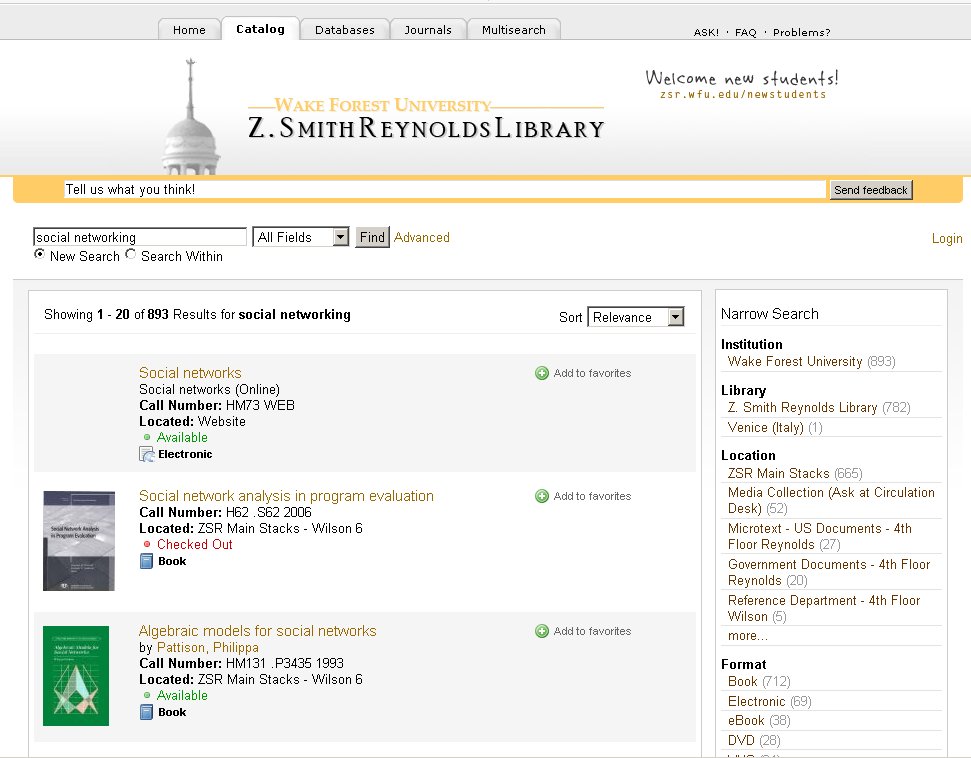This screenshot has height=758, width=971.
Task: Open the Social networks result title
Action: pyautogui.click(x=190, y=373)
